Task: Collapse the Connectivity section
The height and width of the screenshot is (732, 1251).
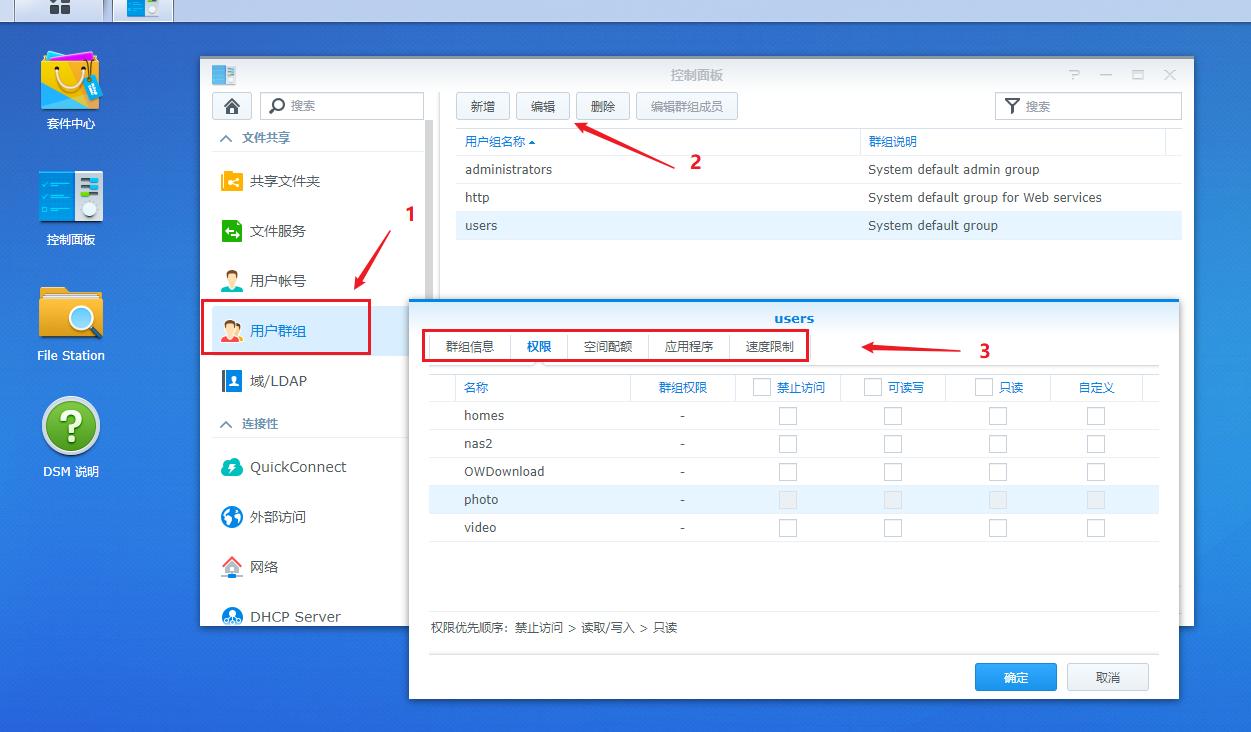Action: [x=226, y=424]
